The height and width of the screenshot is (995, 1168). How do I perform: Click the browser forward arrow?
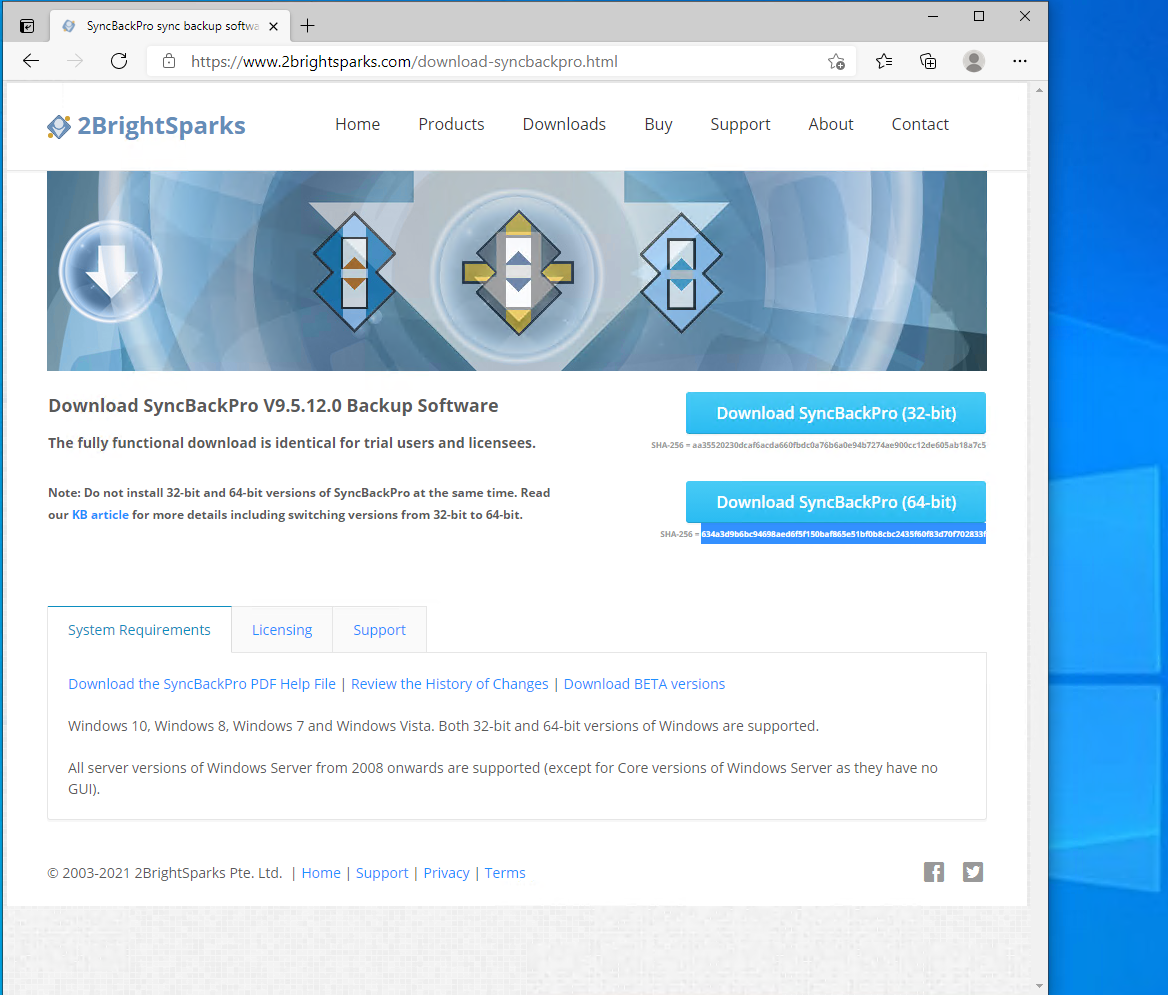pos(74,61)
